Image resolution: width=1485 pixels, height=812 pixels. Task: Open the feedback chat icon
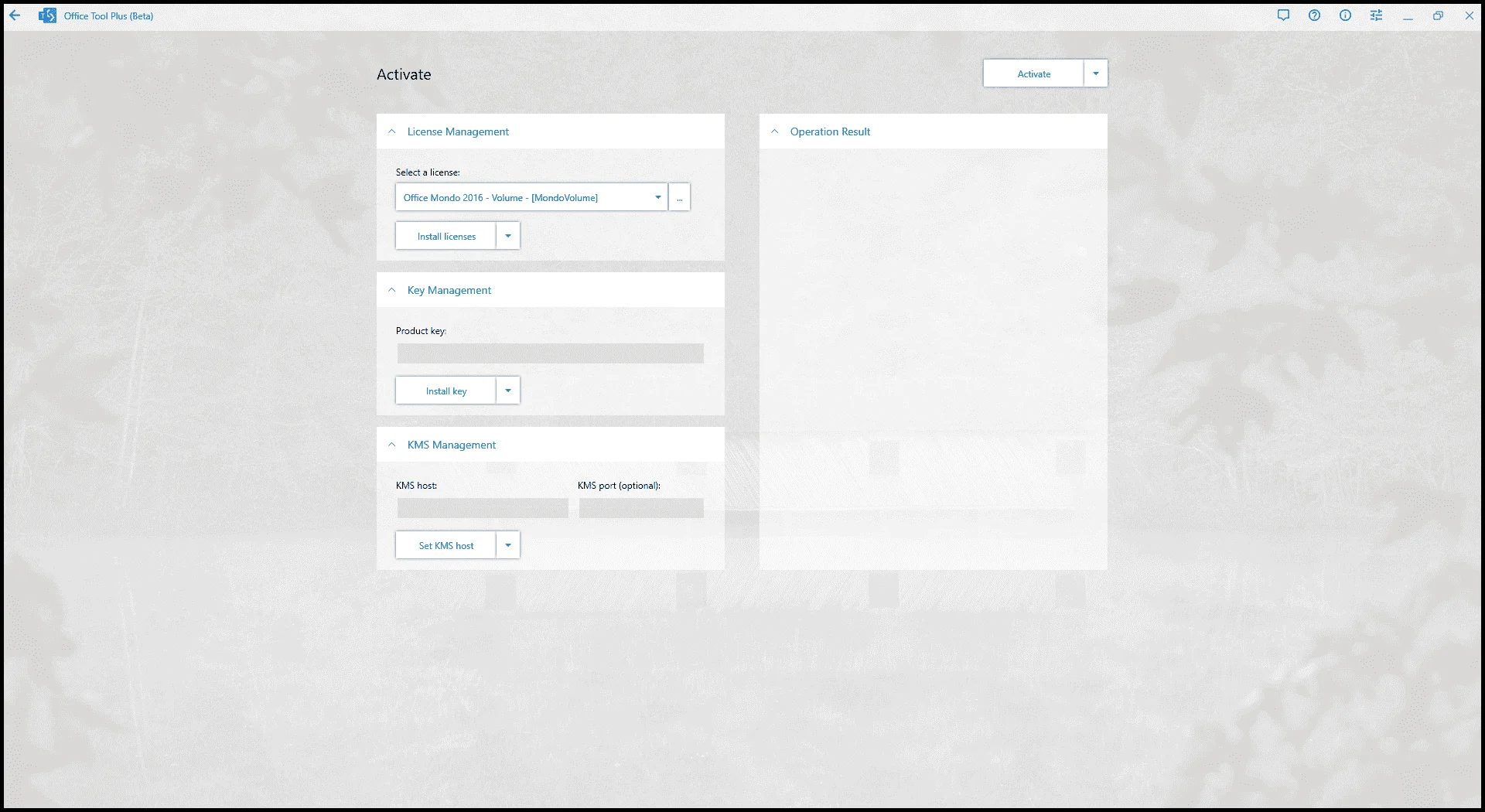click(x=1283, y=15)
